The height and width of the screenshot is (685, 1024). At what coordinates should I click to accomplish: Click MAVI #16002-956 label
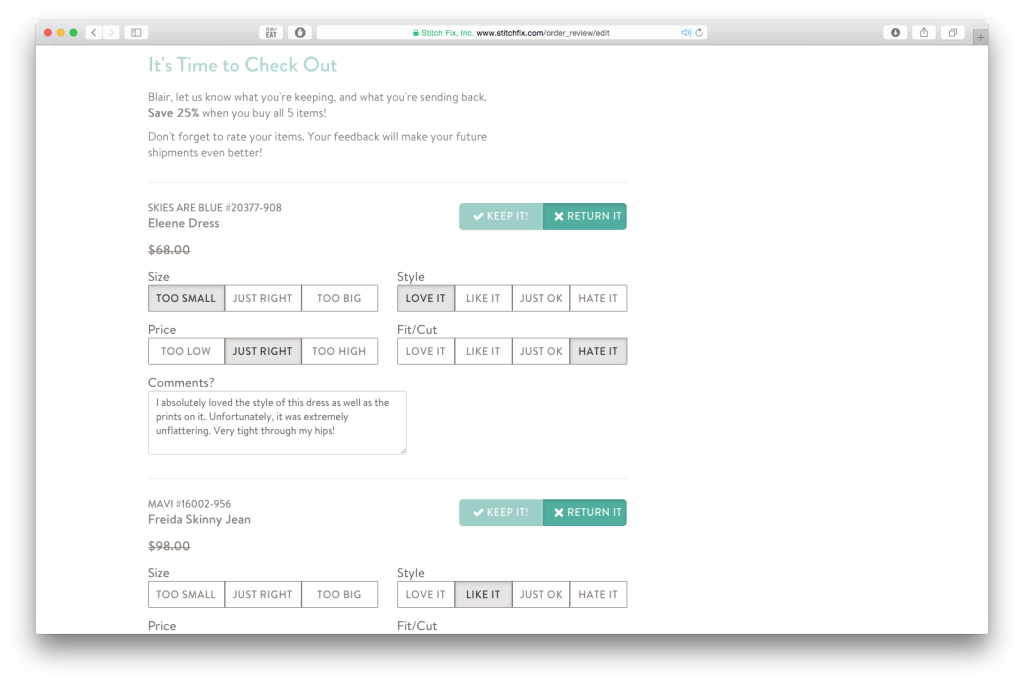(189, 504)
